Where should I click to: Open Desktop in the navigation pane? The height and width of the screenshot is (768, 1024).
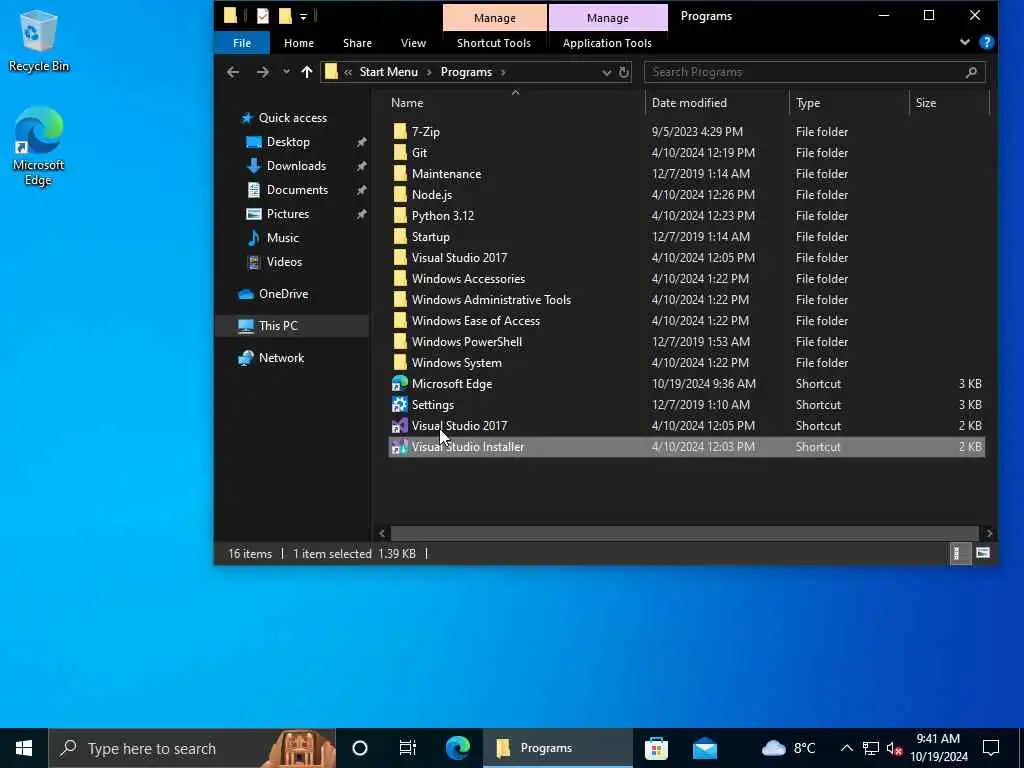tap(288, 142)
